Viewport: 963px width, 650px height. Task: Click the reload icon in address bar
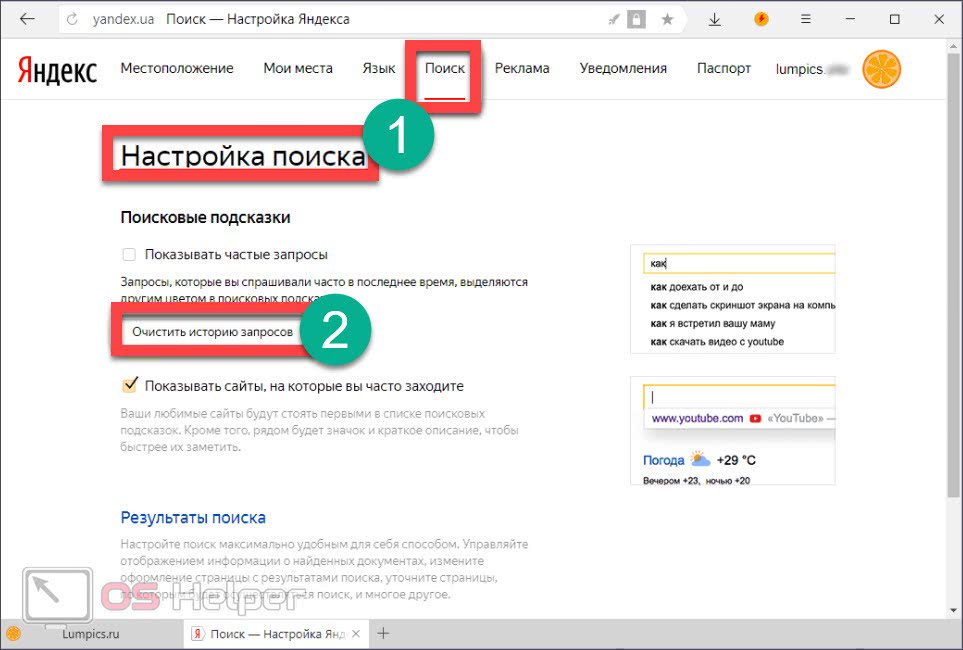(x=70, y=20)
